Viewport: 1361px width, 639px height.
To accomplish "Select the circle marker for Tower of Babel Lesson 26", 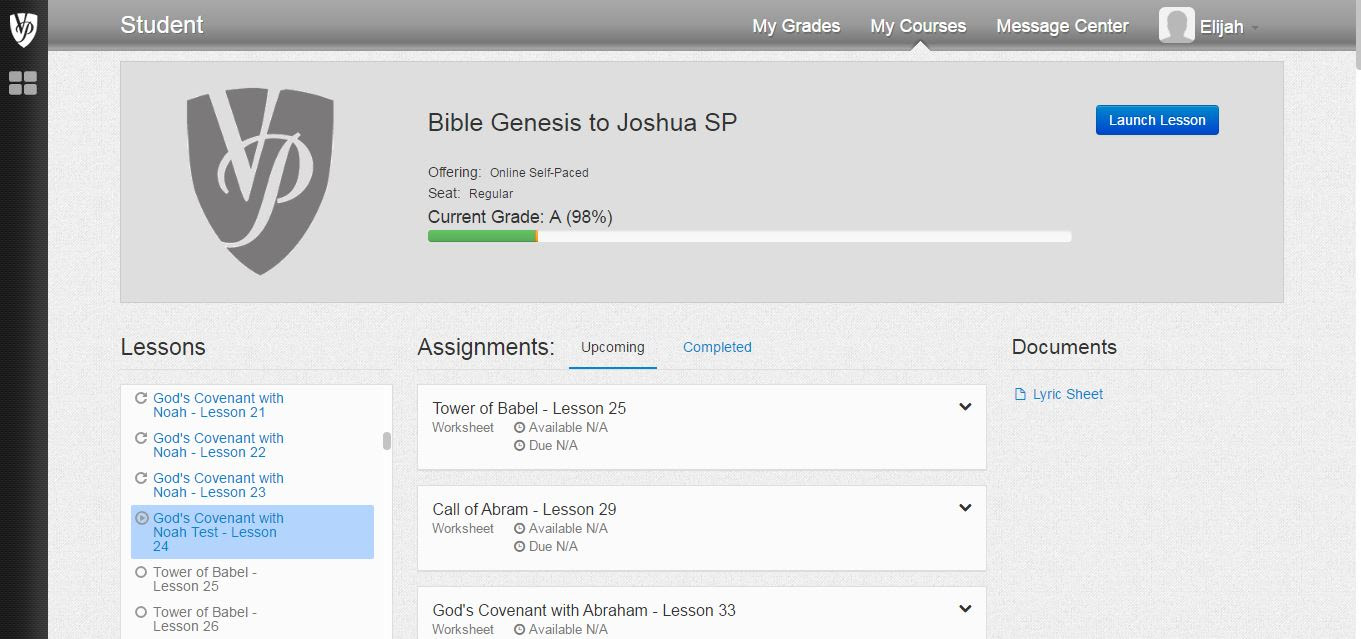I will (x=141, y=612).
